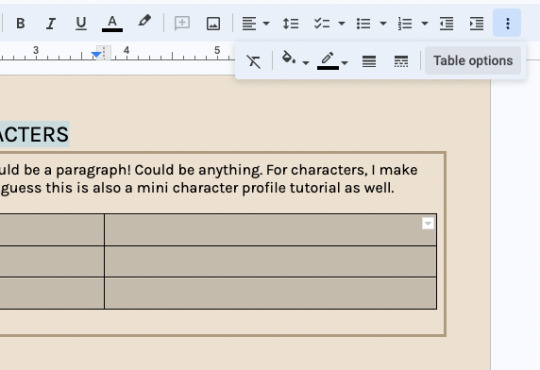
Task: Expand the numbered list options arrow
Action: (425, 23)
